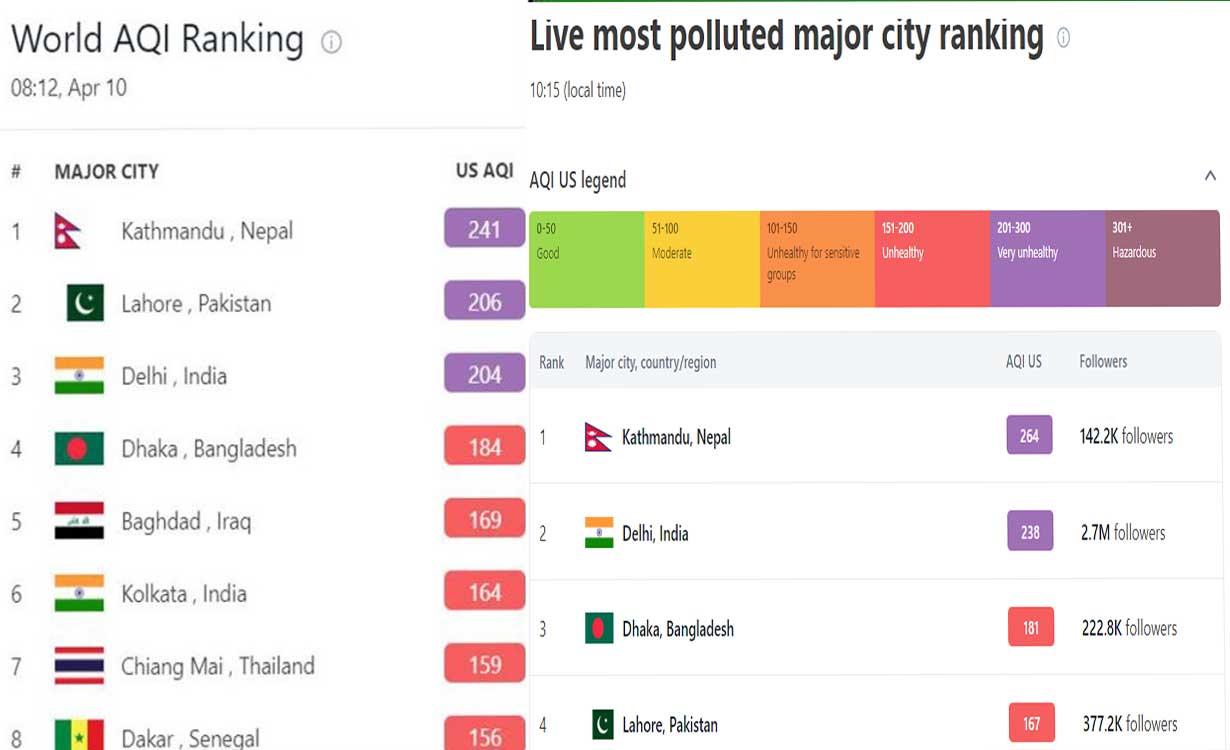
Task: Click Lahore's 377.2K followers text
Action: click(x=1128, y=724)
